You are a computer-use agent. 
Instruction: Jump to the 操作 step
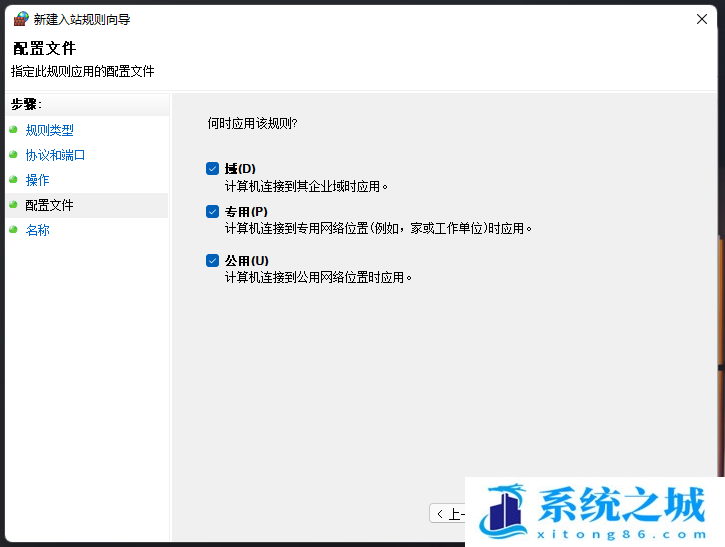point(37,180)
